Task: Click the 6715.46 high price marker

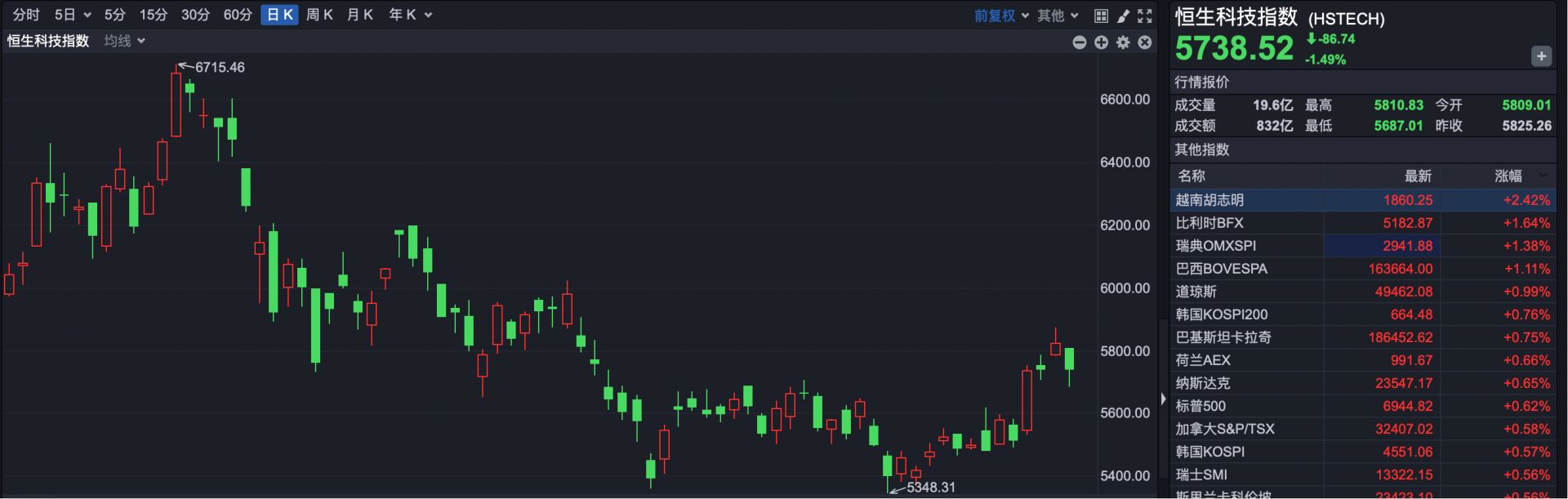Action: point(219,67)
